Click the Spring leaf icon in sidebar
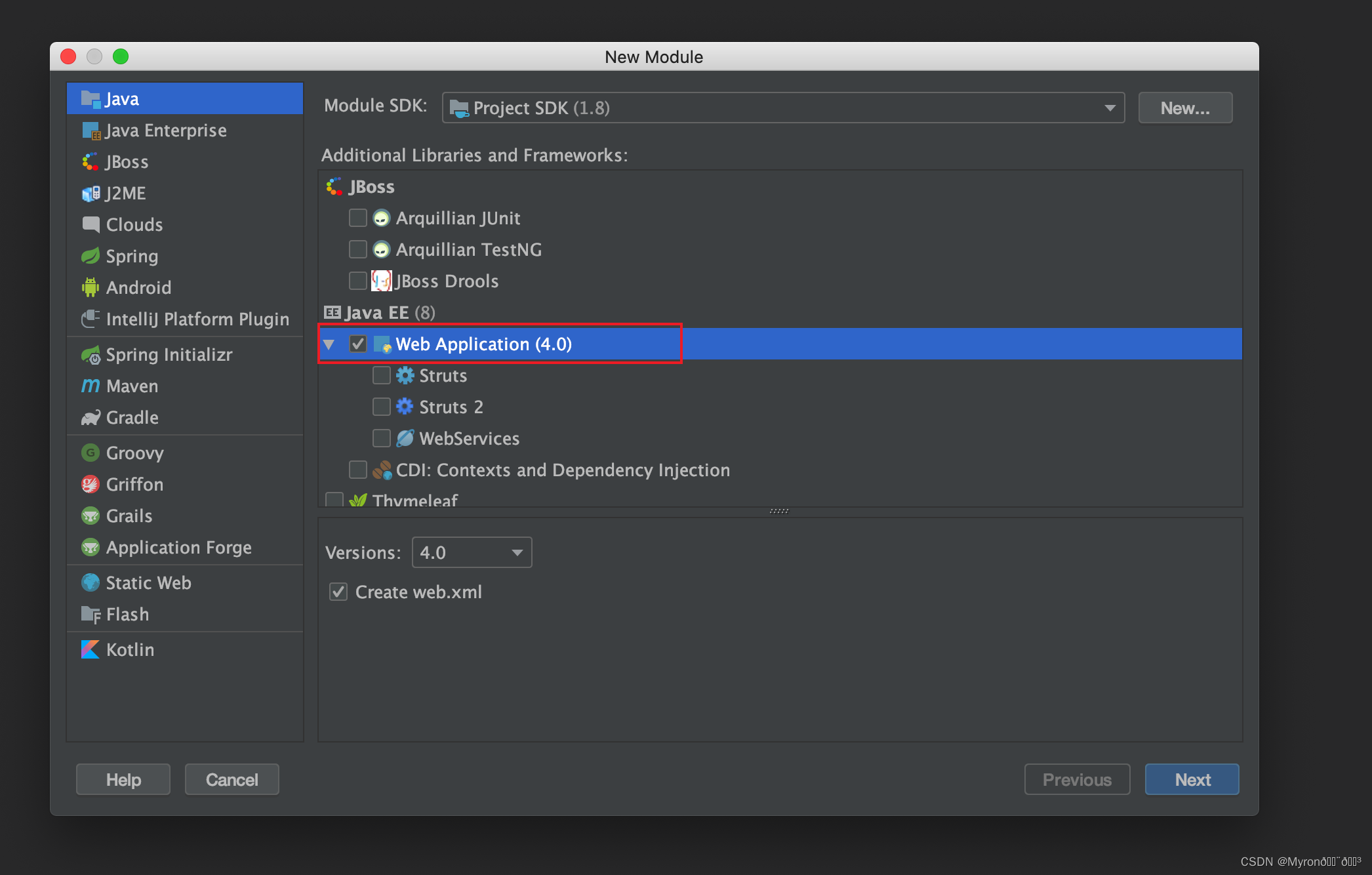 click(x=91, y=256)
